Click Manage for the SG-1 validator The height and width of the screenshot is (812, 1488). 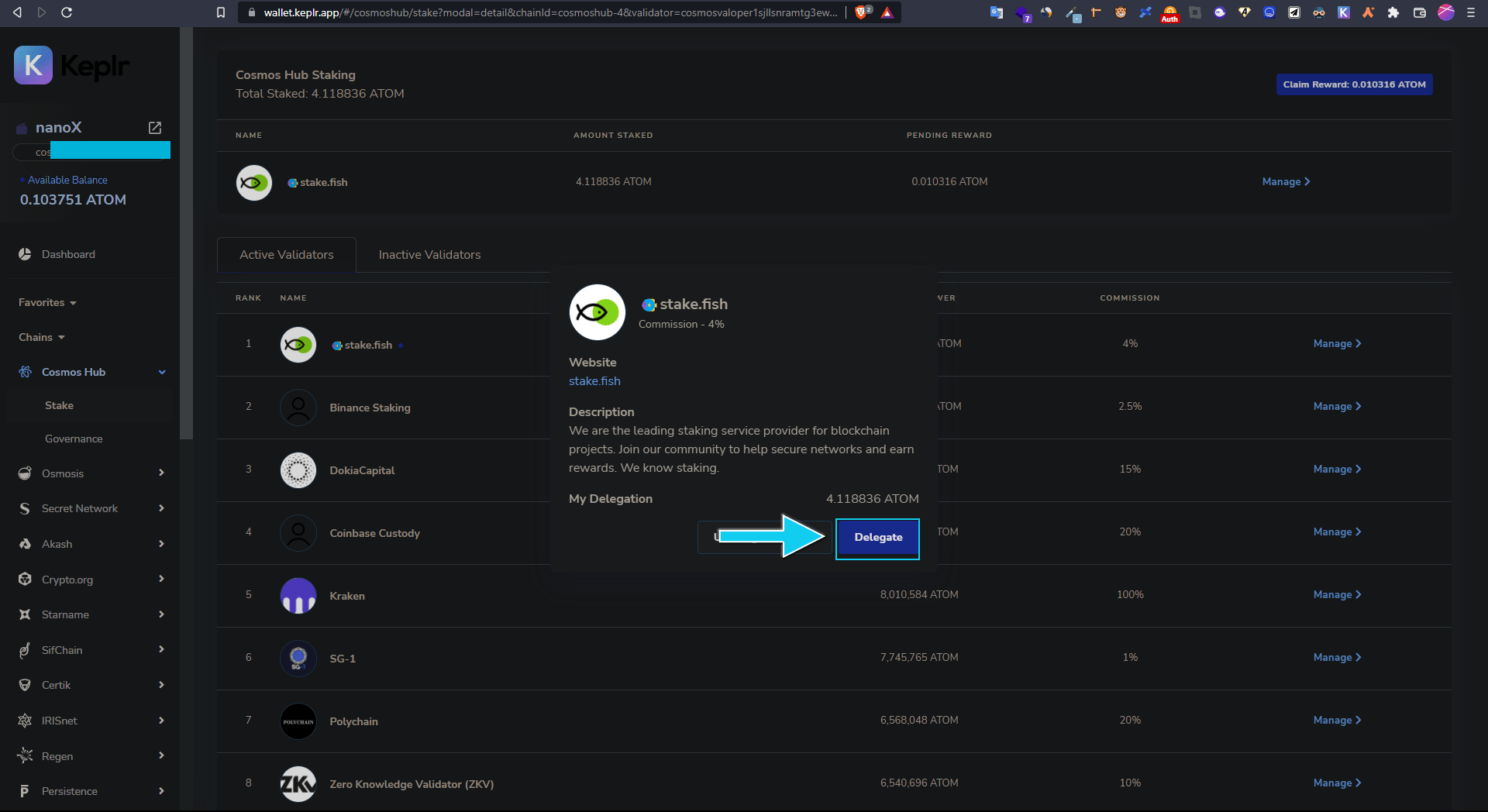click(x=1337, y=658)
